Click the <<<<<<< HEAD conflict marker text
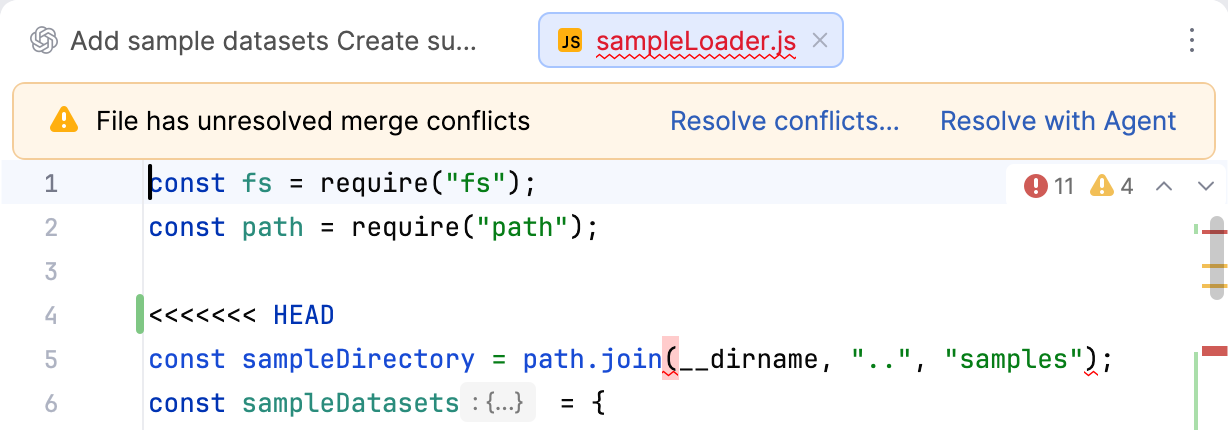This screenshot has width=1228, height=430. point(241,316)
